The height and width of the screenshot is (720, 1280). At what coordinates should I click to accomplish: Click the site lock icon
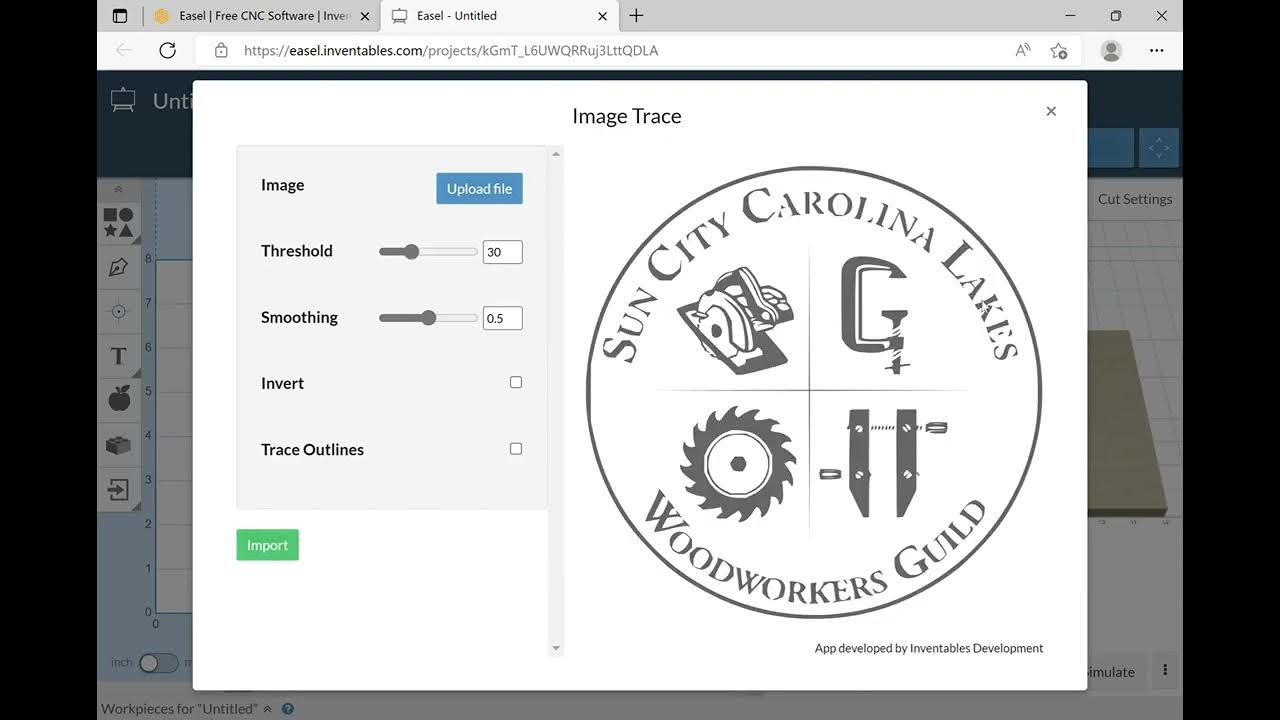[221, 50]
